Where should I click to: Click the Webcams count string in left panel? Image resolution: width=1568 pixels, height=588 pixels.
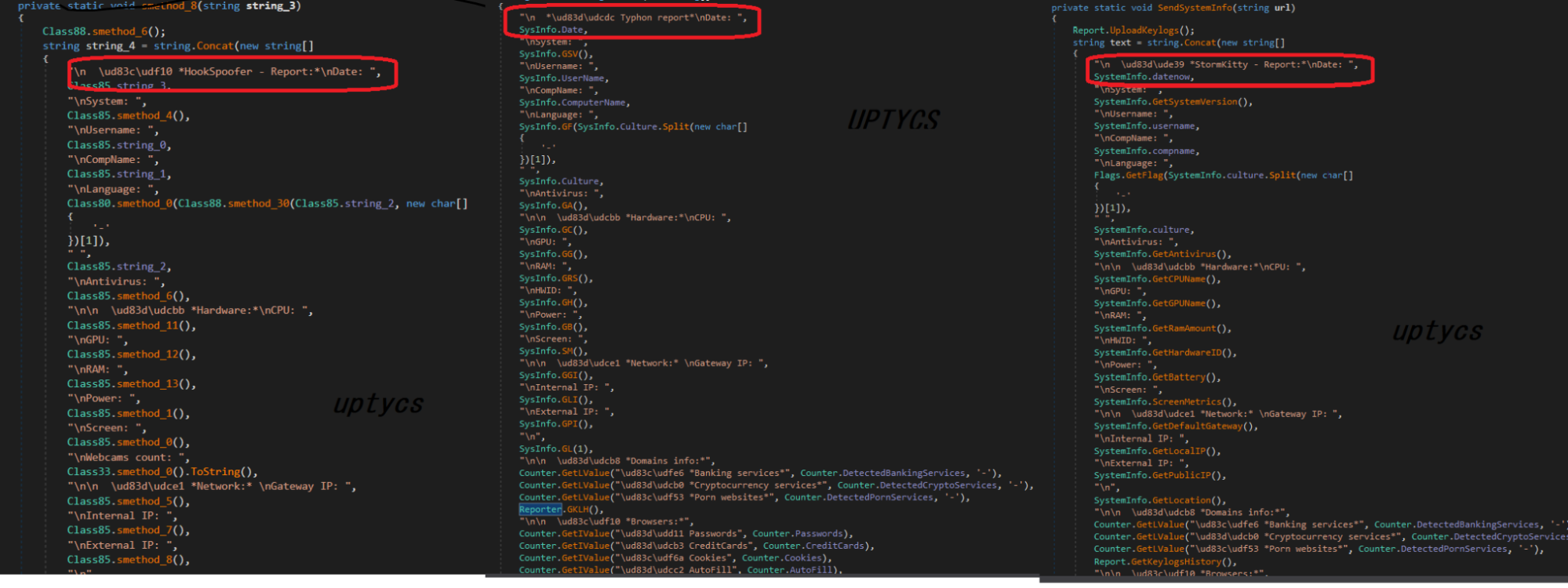point(129,457)
